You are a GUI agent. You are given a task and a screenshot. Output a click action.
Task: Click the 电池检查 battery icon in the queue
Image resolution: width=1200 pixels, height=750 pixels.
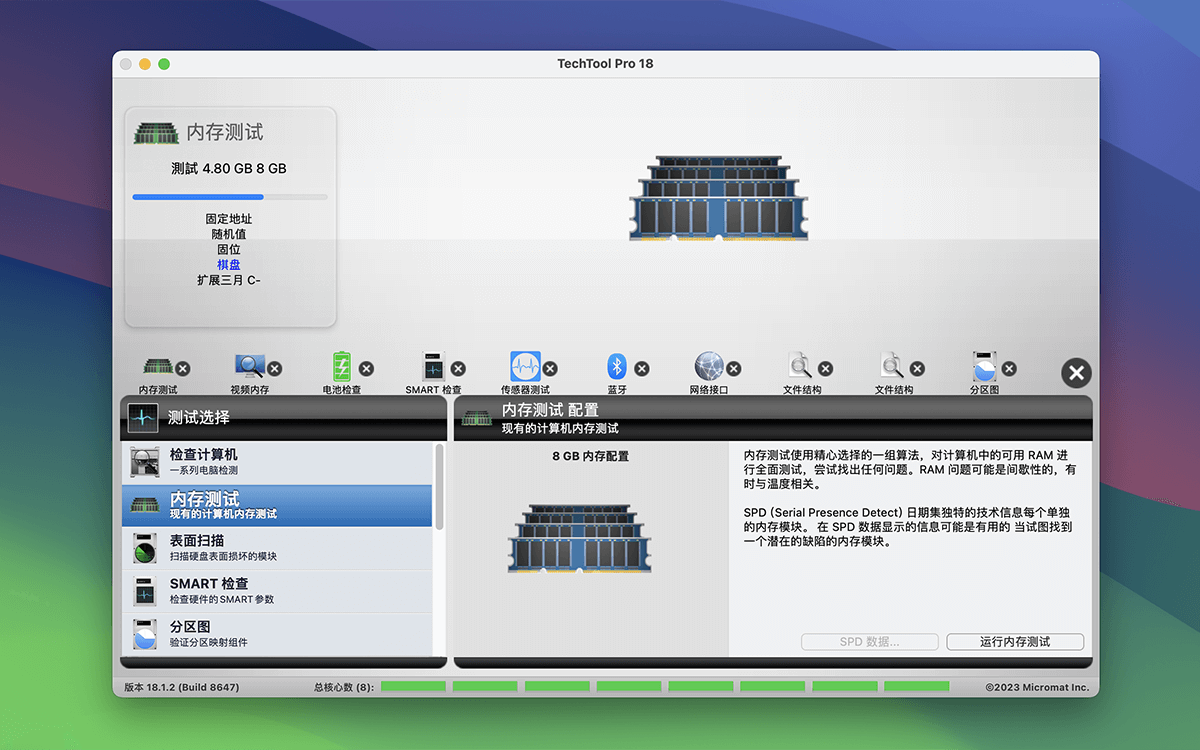click(x=342, y=367)
